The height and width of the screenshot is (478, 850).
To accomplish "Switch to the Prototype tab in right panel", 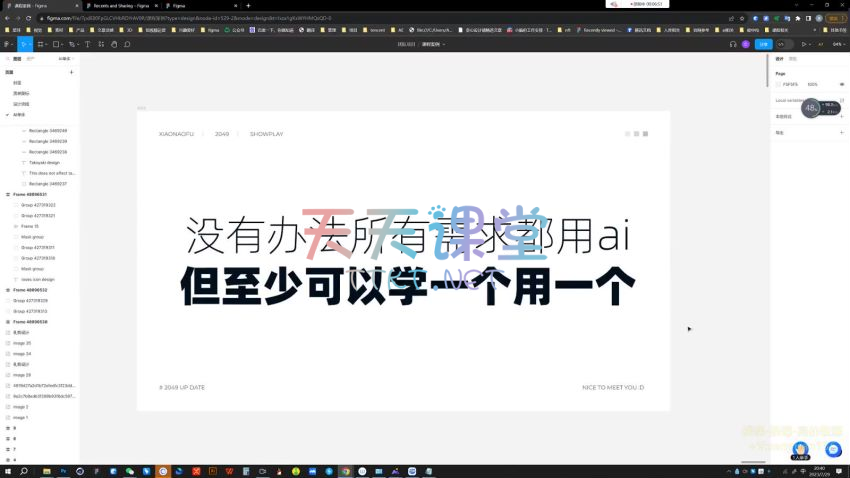I will click(x=793, y=59).
